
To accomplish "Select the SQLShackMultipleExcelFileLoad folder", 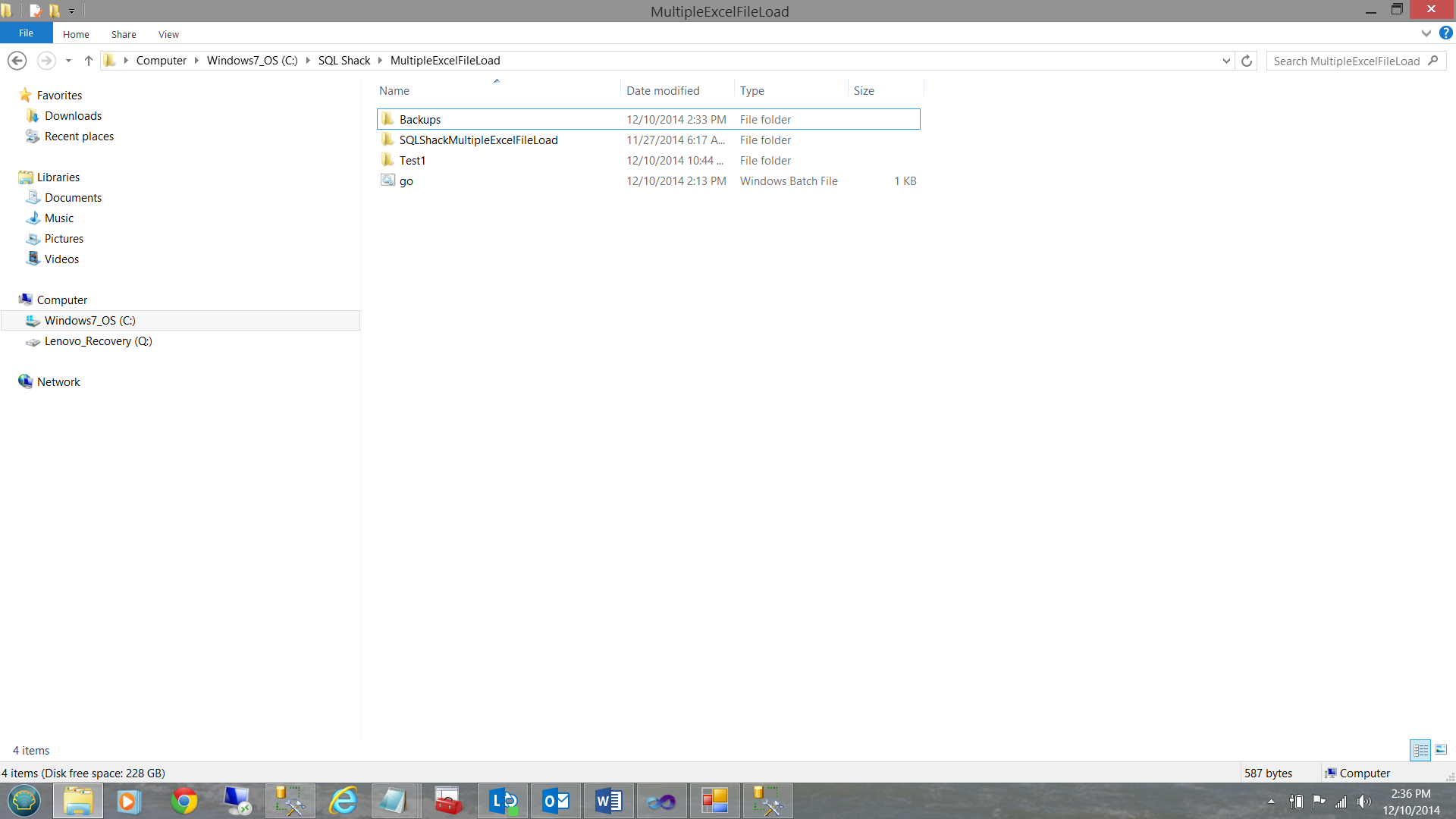I will click(x=479, y=140).
